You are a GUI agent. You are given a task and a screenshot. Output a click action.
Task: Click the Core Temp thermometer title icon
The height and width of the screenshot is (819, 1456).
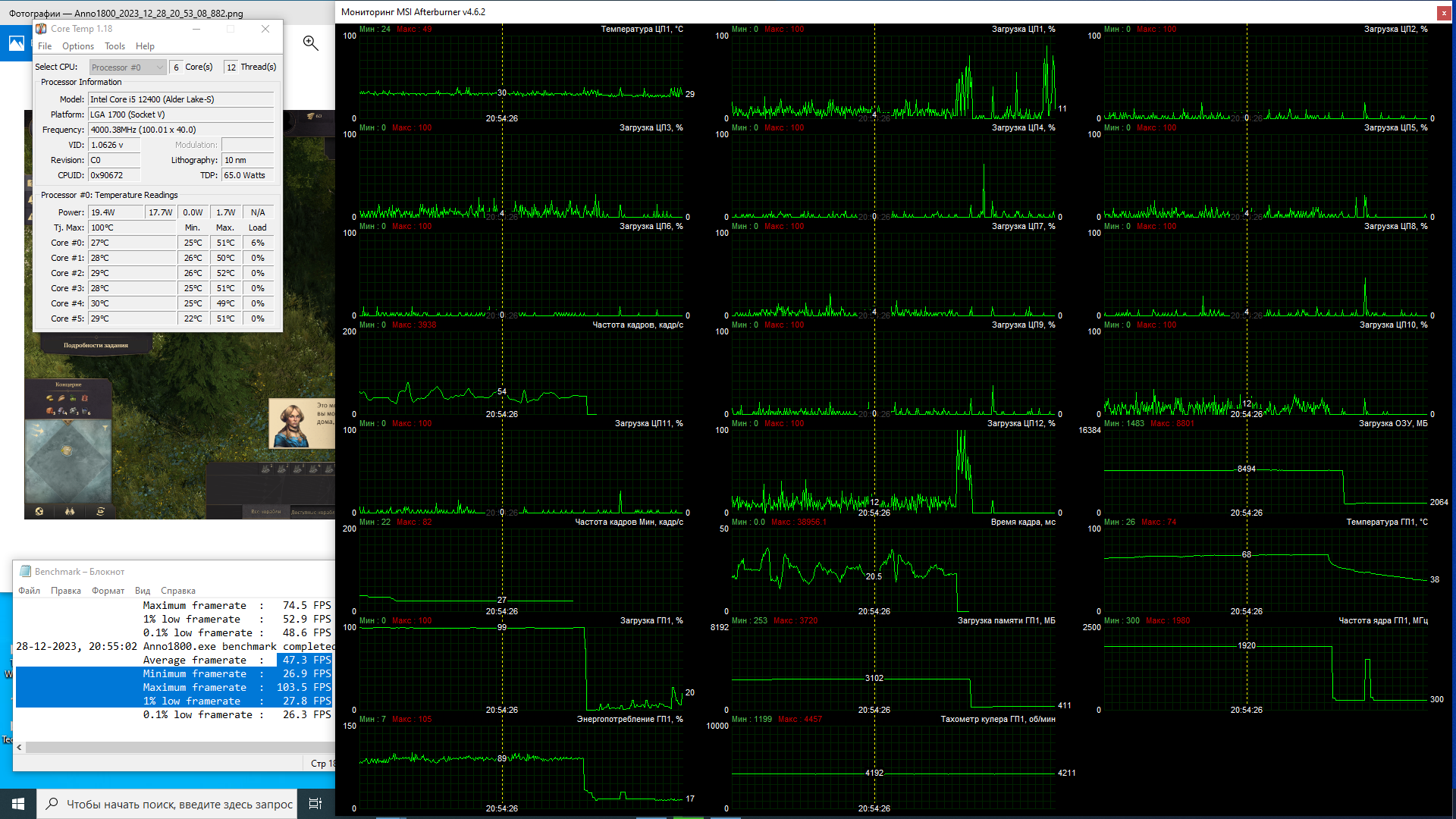[41, 29]
